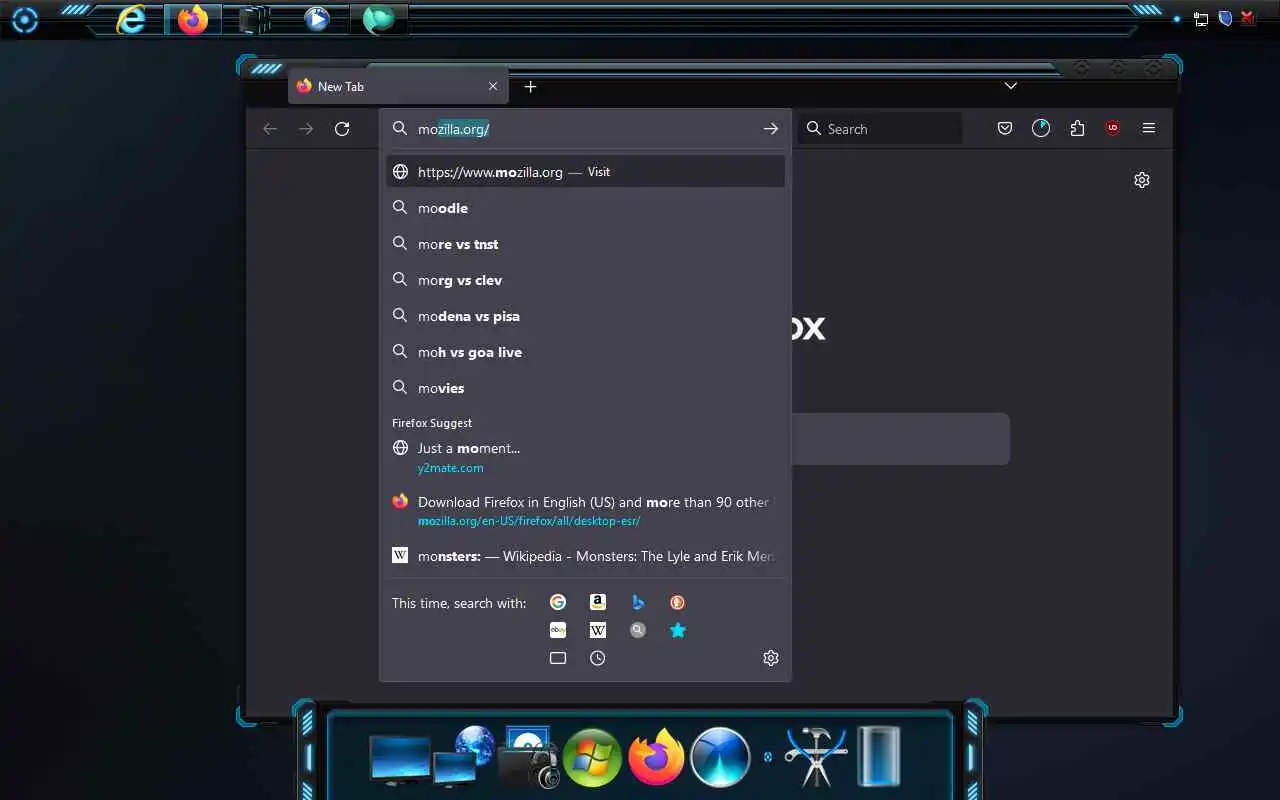Search open tabs using the tab icon

[558, 658]
